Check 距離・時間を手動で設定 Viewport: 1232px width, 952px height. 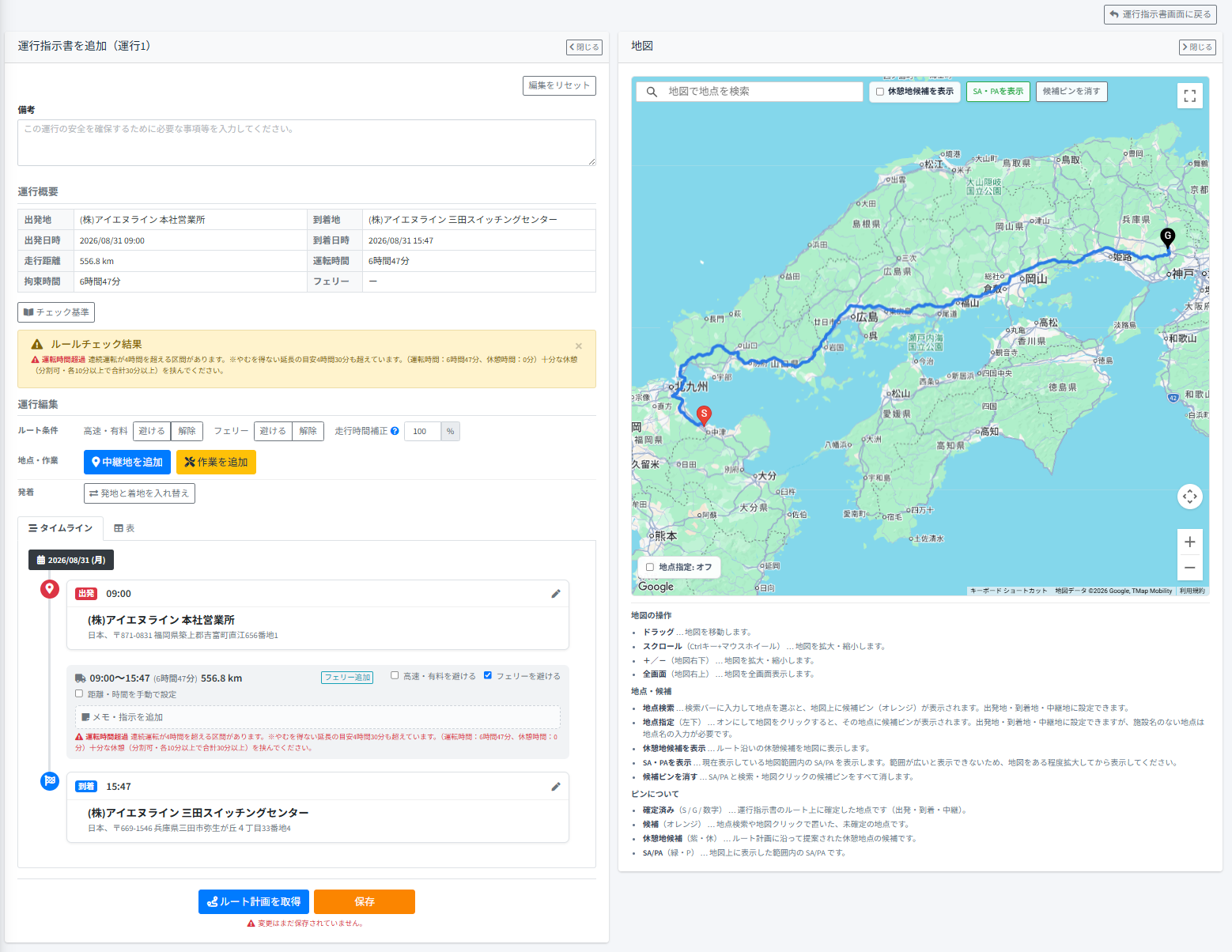click(79, 693)
